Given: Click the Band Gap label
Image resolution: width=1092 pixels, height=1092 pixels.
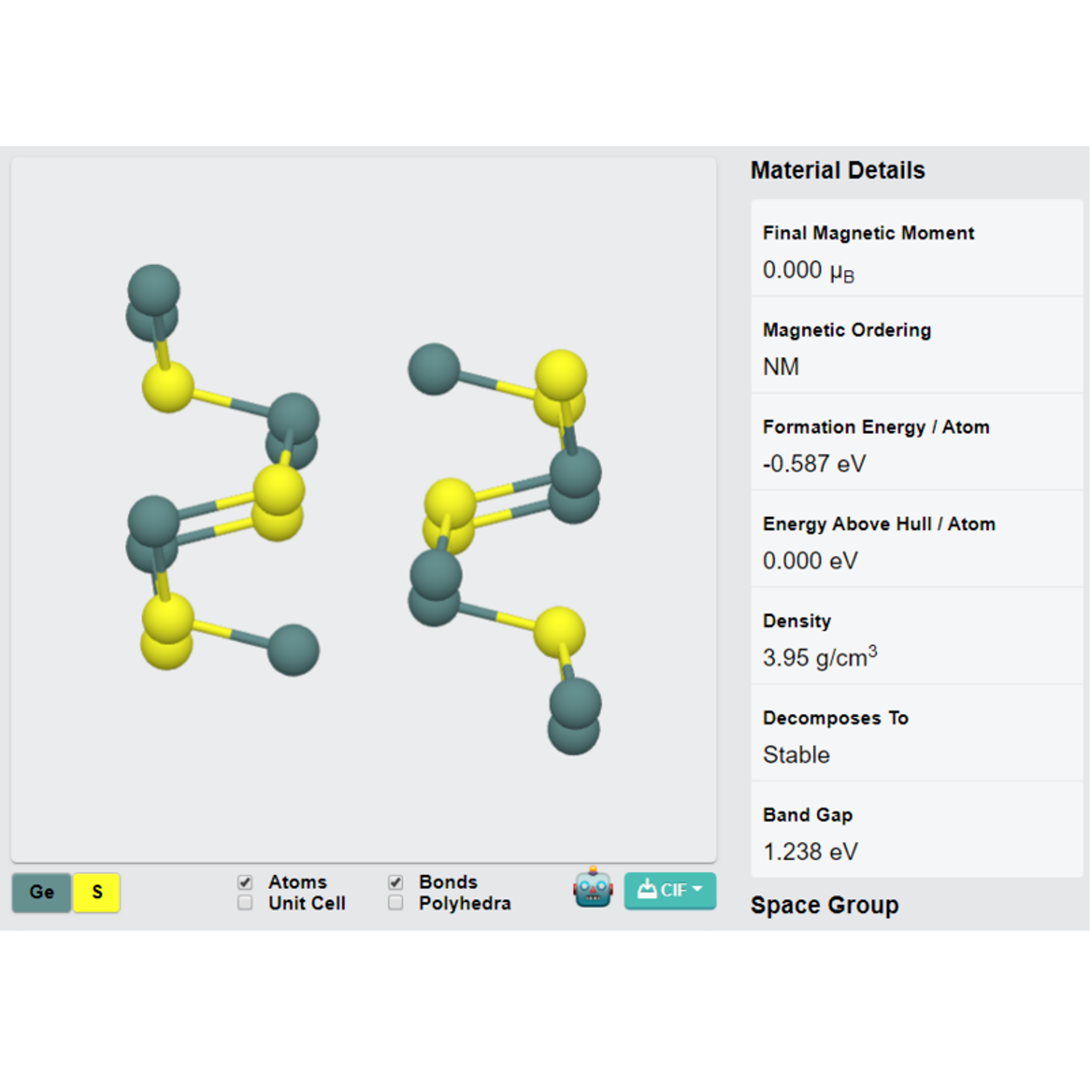Looking at the screenshot, I should [x=807, y=815].
